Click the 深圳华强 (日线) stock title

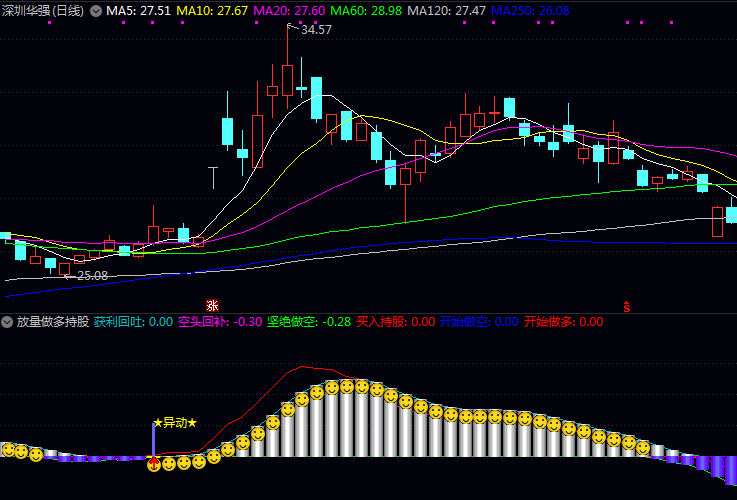[43, 10]
